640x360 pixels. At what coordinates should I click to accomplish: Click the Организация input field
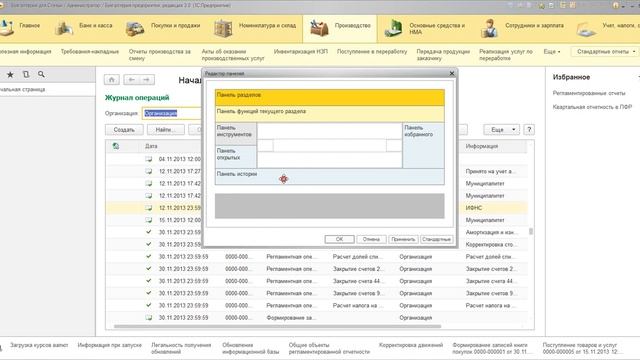tap(172, 113)
